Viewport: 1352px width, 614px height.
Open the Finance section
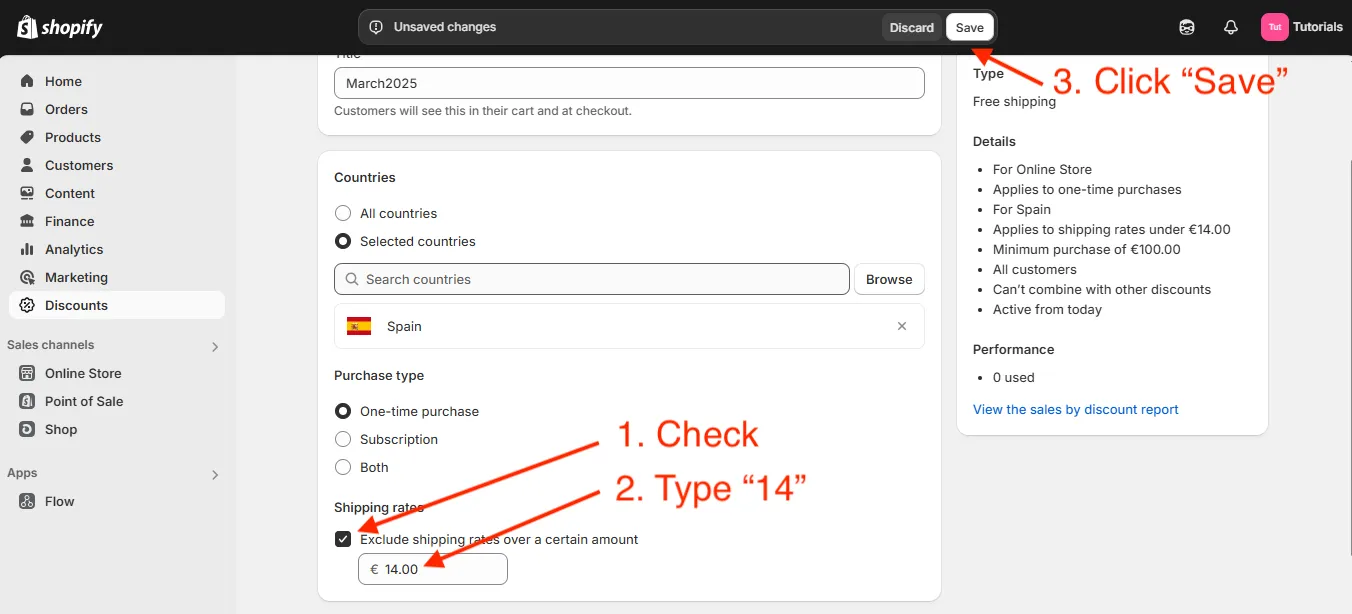click(x=70, y=221)
